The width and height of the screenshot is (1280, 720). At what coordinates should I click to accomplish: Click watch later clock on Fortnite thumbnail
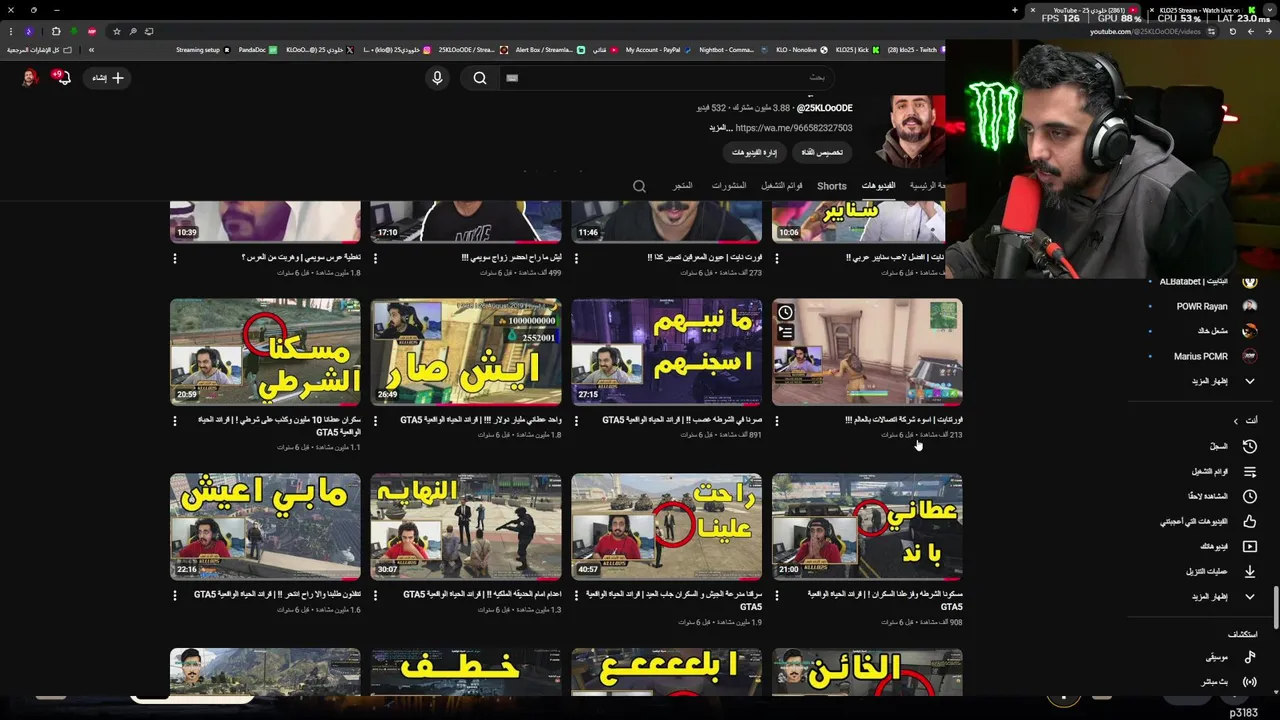785,313
